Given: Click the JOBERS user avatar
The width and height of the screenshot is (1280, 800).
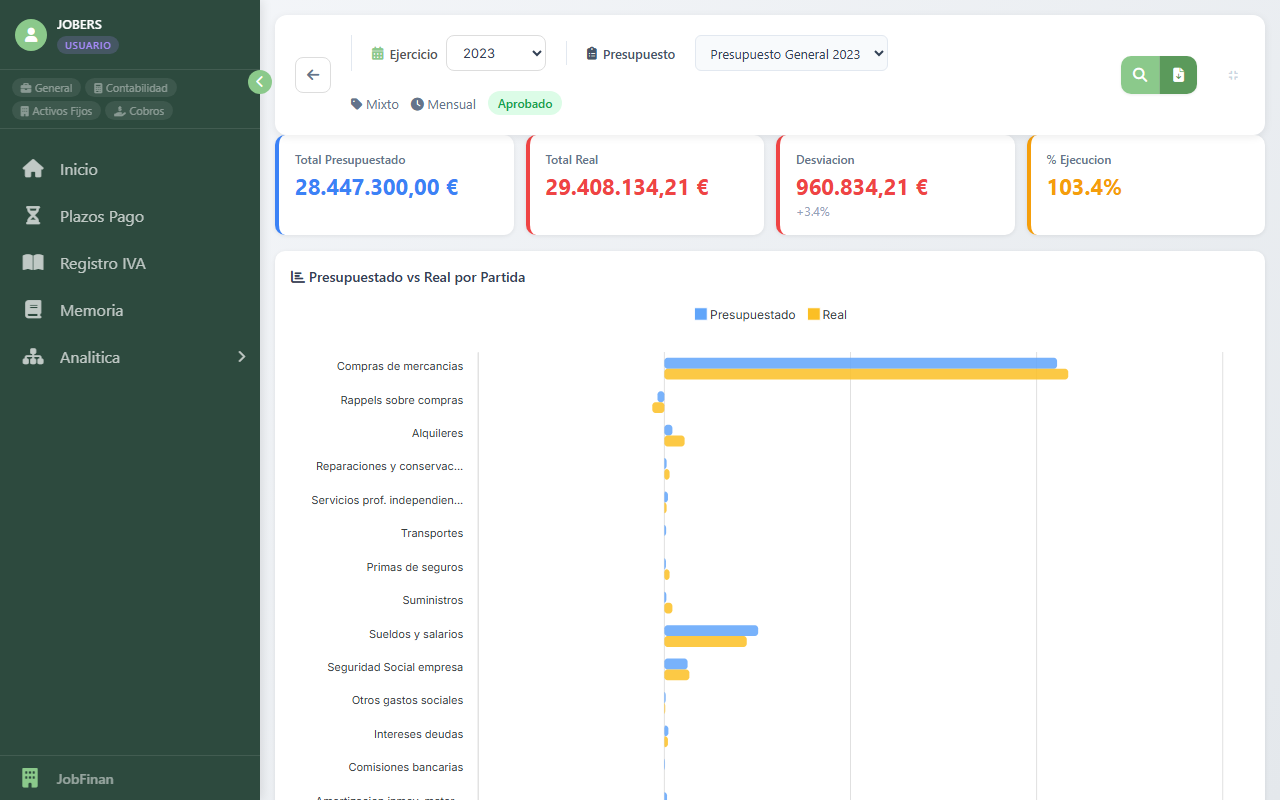Looking at the screenshot, I should coord(31,35).
